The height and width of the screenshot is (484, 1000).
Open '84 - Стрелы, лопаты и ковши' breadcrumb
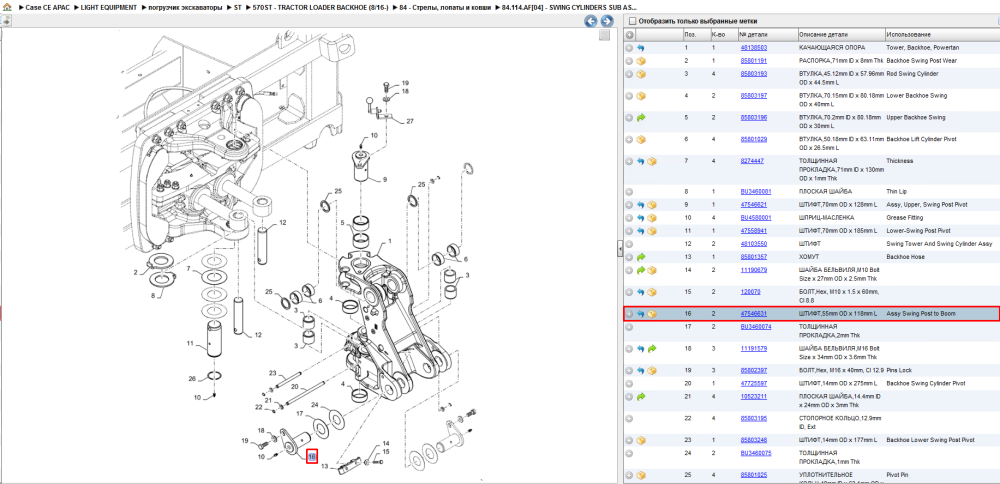pos(446,7)
